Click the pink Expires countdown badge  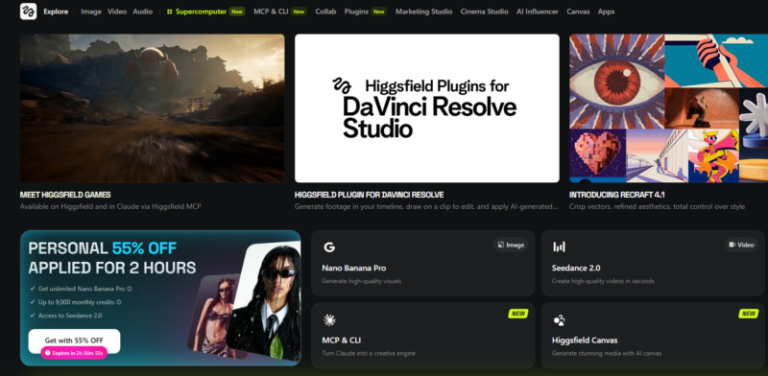[x=74, y=353]
